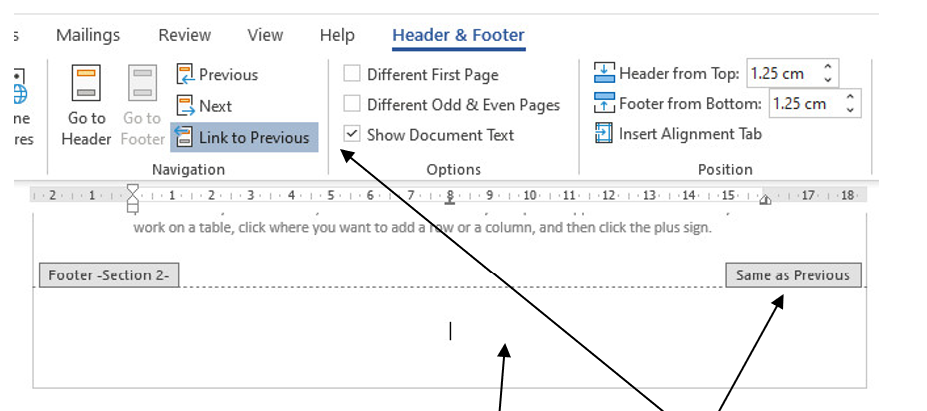Uncheck Show Document Text

click(352, 134)
